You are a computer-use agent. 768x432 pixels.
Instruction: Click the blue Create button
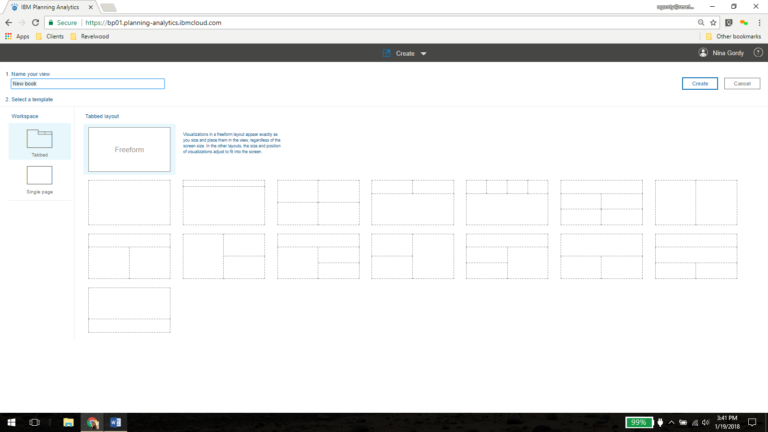(x=700, y=84)
